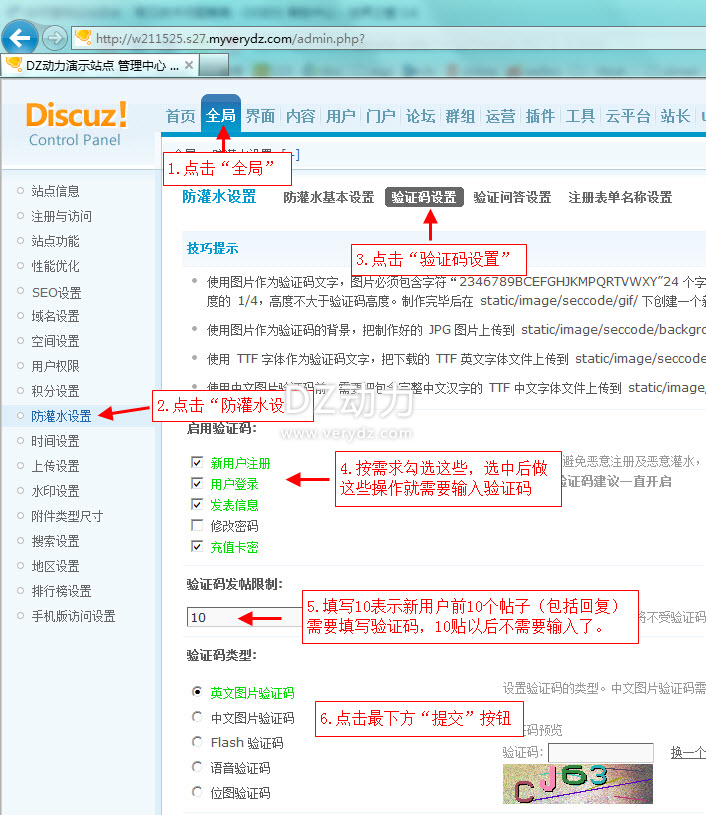
Task: Open 搜索设置 in the sidebar
Action: pyautogui.click(x=55, y=541)
